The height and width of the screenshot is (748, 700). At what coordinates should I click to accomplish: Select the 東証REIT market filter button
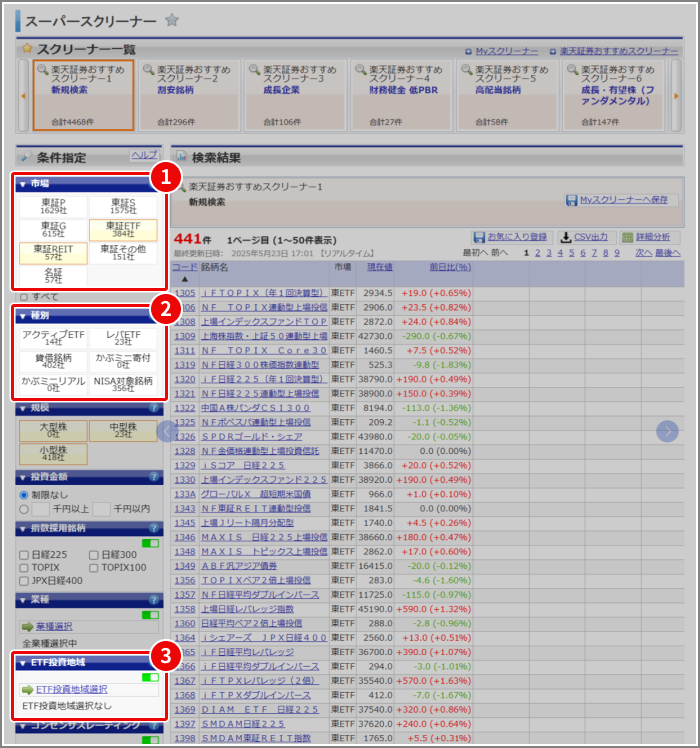(53, 253)
